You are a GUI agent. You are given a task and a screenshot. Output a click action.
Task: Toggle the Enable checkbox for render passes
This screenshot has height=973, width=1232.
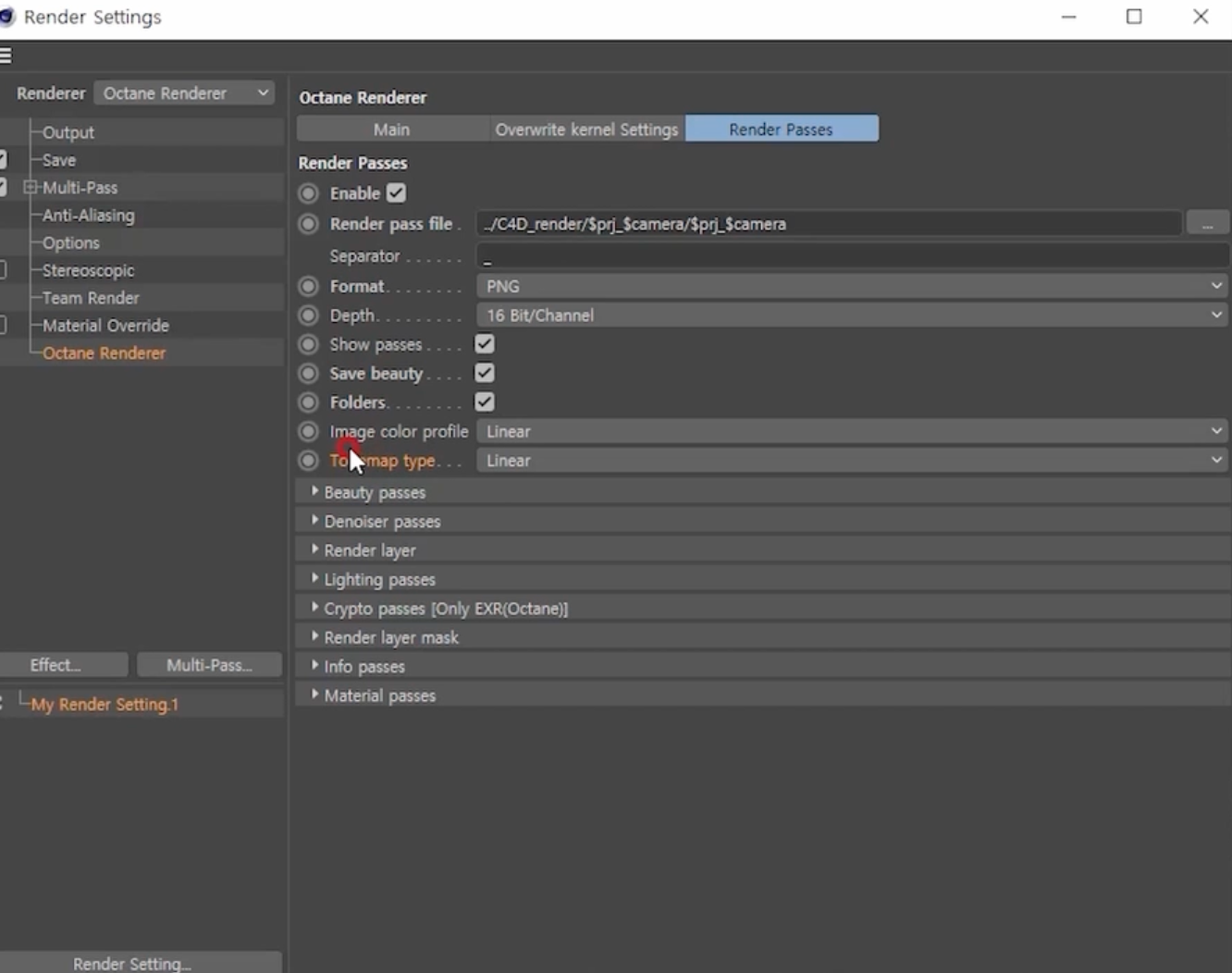[396, 193]
